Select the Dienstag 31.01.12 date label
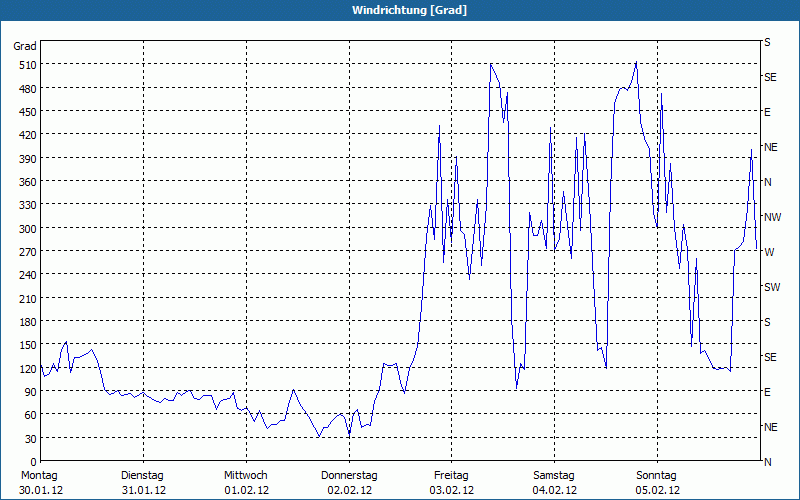The height and width of the screenshot is (500, 800). [x=142, y=483]
